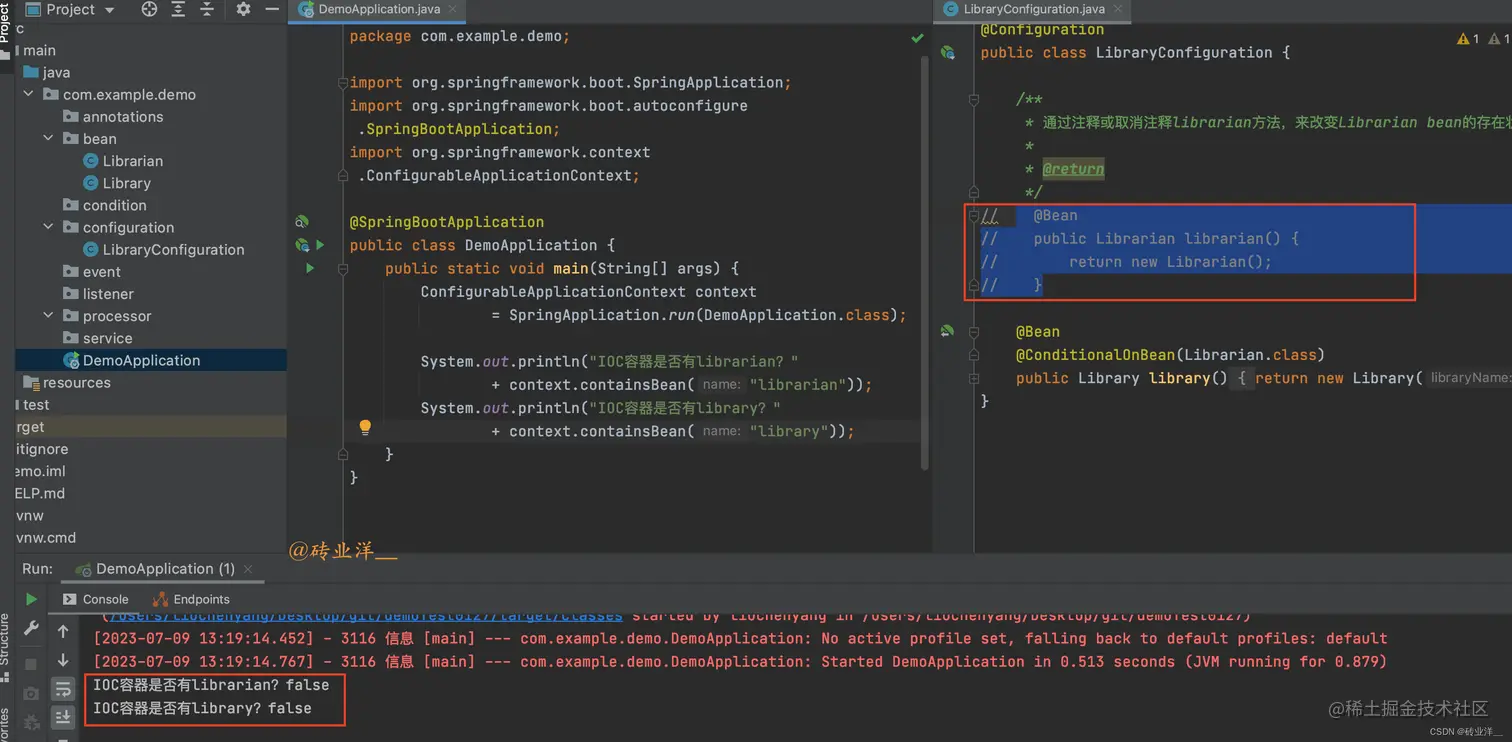Image resolution: width=1512 pixels, height=742 pixels.
Task: Click @ConditionalOnBean(Librarian.class) annotation
Action: 1170,355
